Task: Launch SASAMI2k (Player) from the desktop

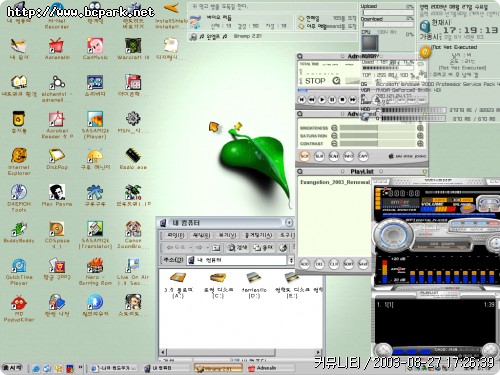Action: (x=95, y=125)
